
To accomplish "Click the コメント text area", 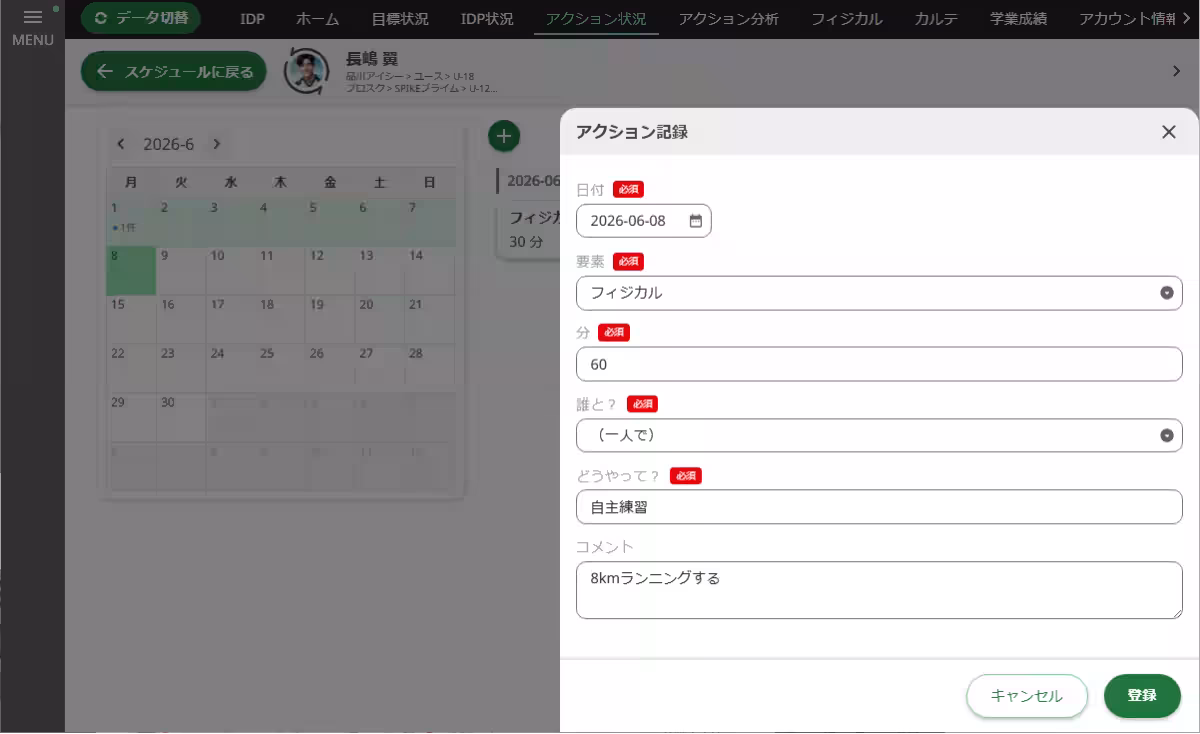I will (x=879, y=590).
